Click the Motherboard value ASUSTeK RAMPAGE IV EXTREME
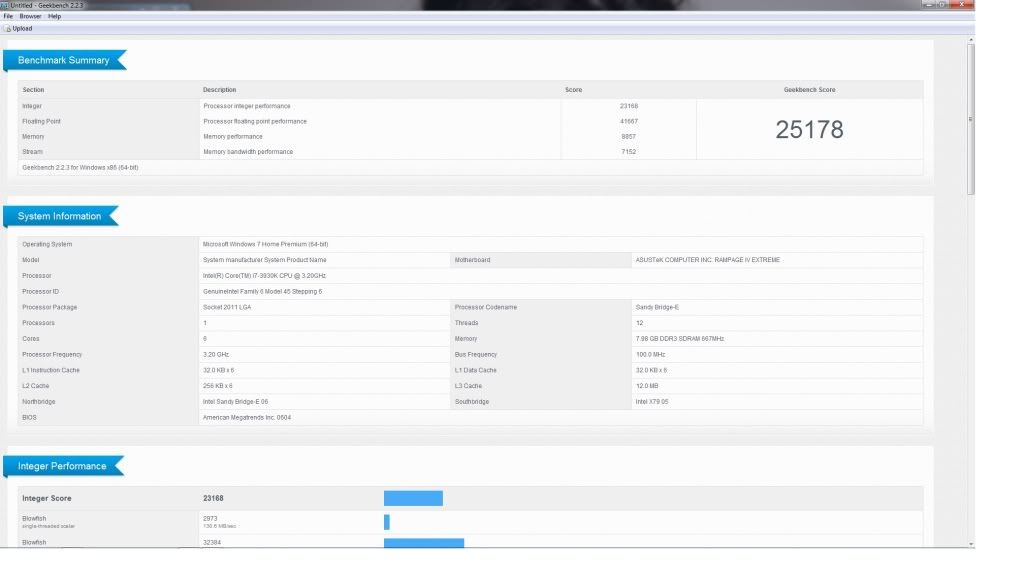The image size is (1024, 576). 707,260
